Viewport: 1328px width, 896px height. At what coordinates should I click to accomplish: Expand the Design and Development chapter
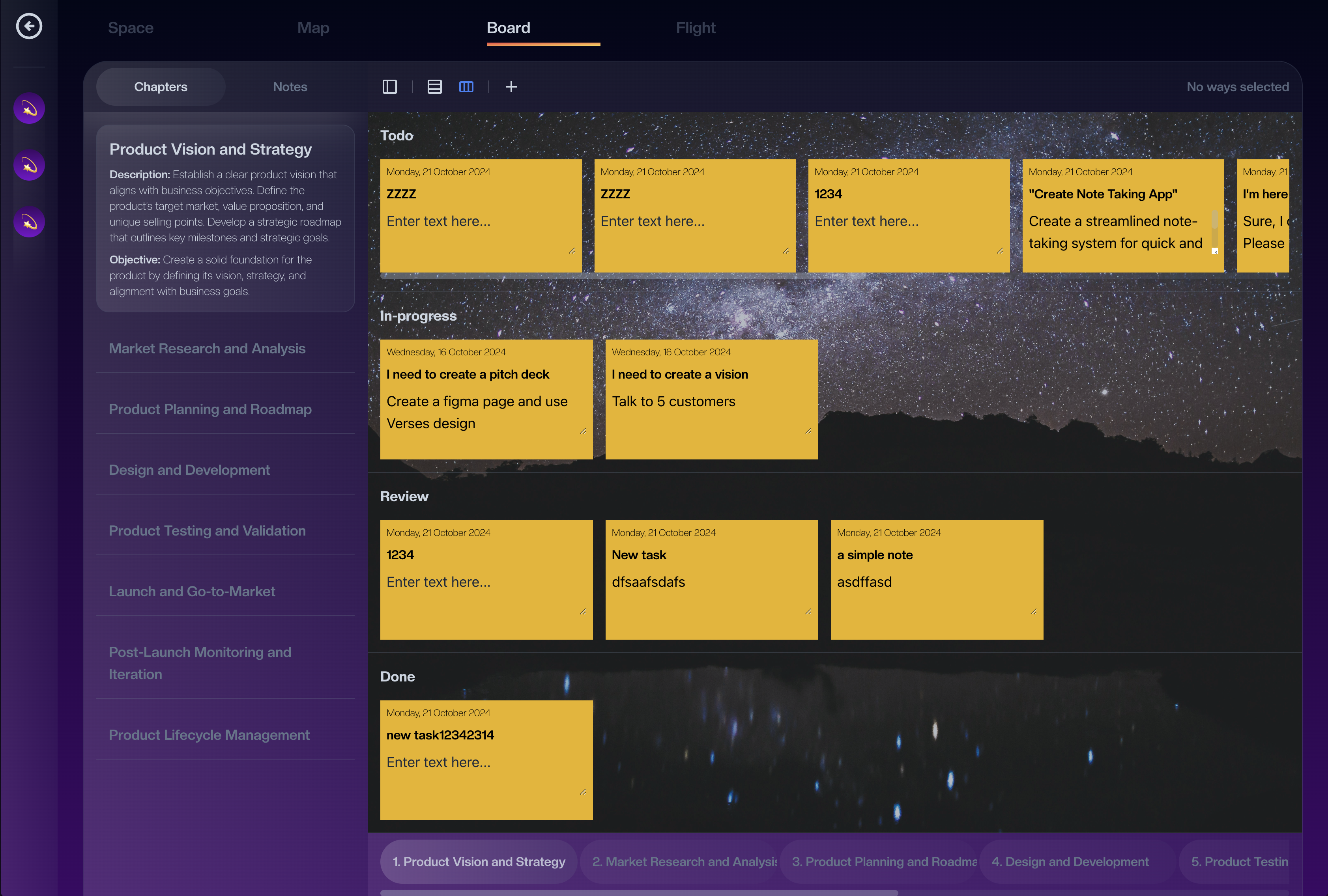[x=189, y=470]
